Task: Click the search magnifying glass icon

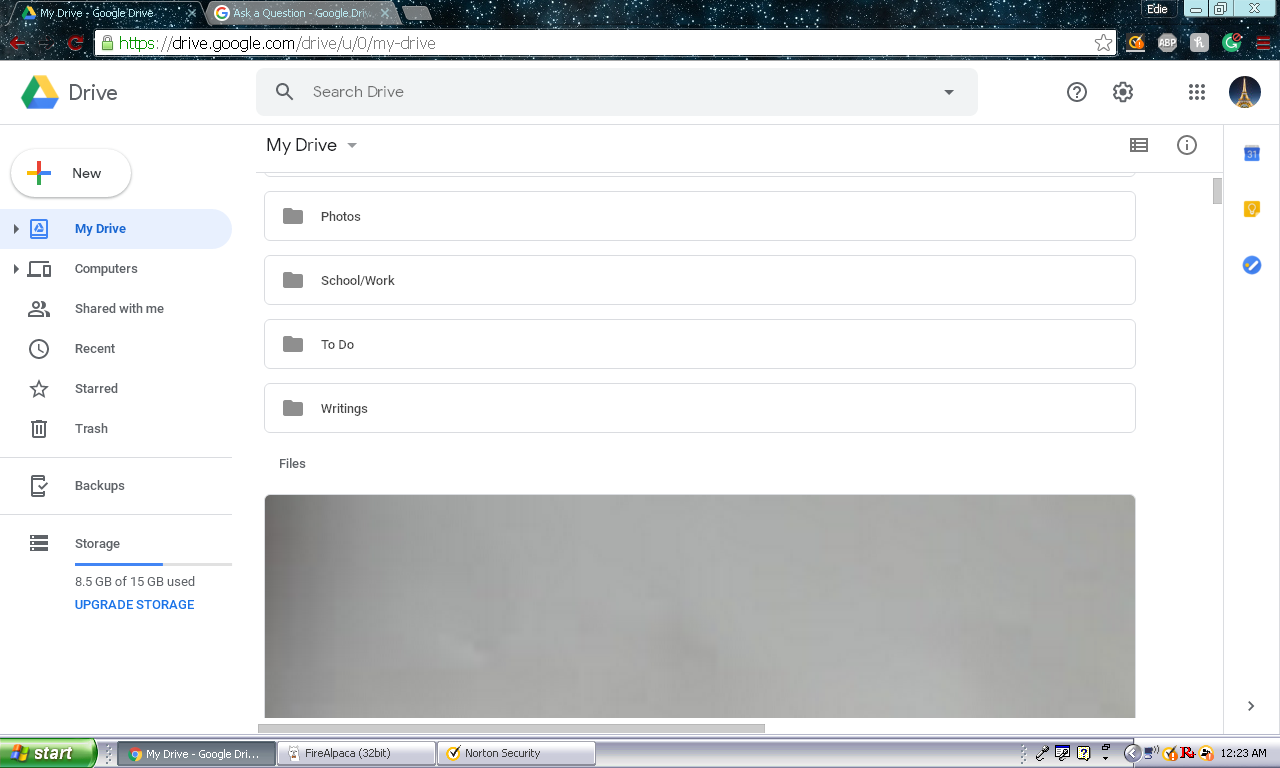Action: (284, 91)
